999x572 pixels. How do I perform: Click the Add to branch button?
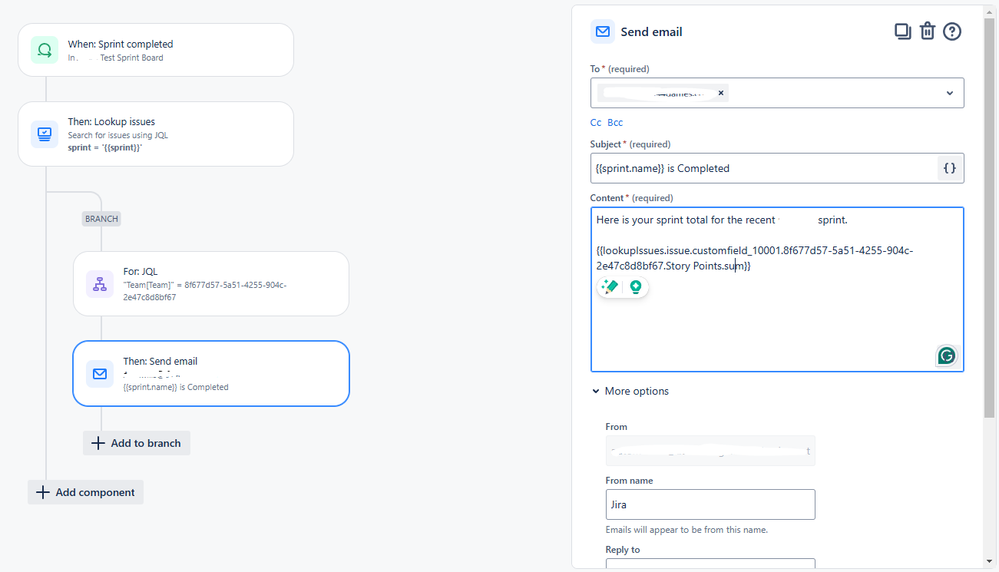[x=136, y=443]
